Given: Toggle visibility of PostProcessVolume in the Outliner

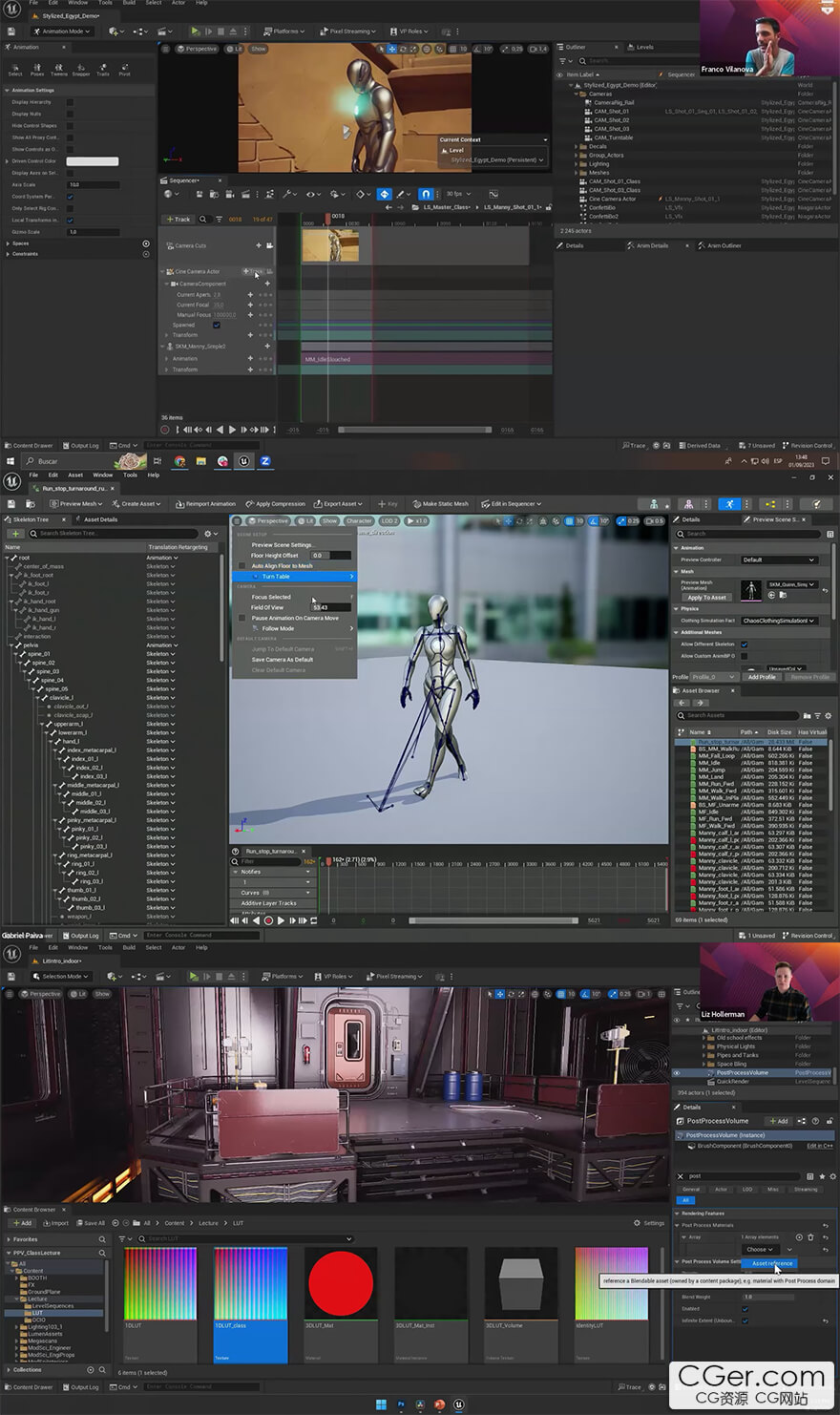Looking at the screenshot, I should pos(677,1072).
